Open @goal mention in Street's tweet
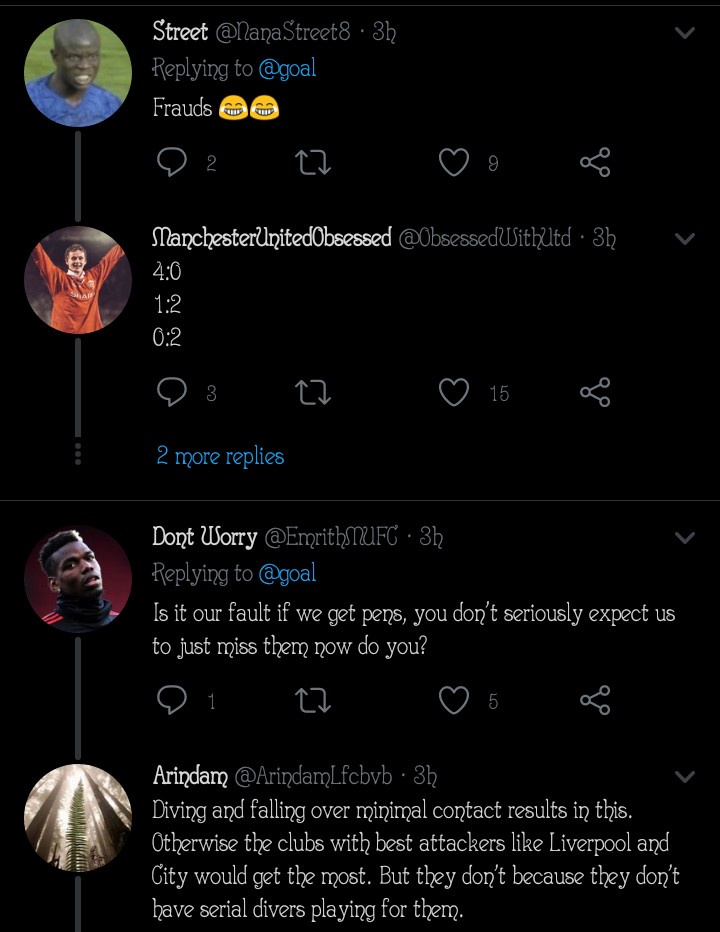This screenshot has height=932, width=720. 287,69
